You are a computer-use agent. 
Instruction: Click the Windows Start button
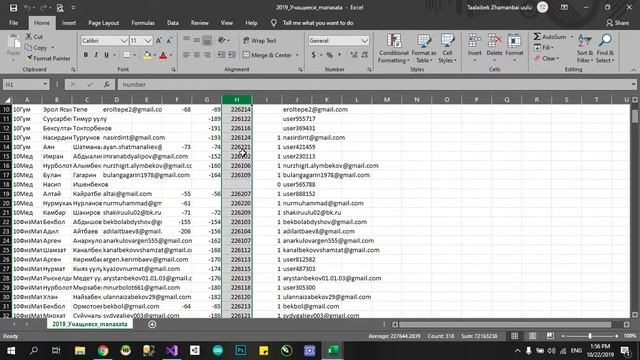(11, 350)
